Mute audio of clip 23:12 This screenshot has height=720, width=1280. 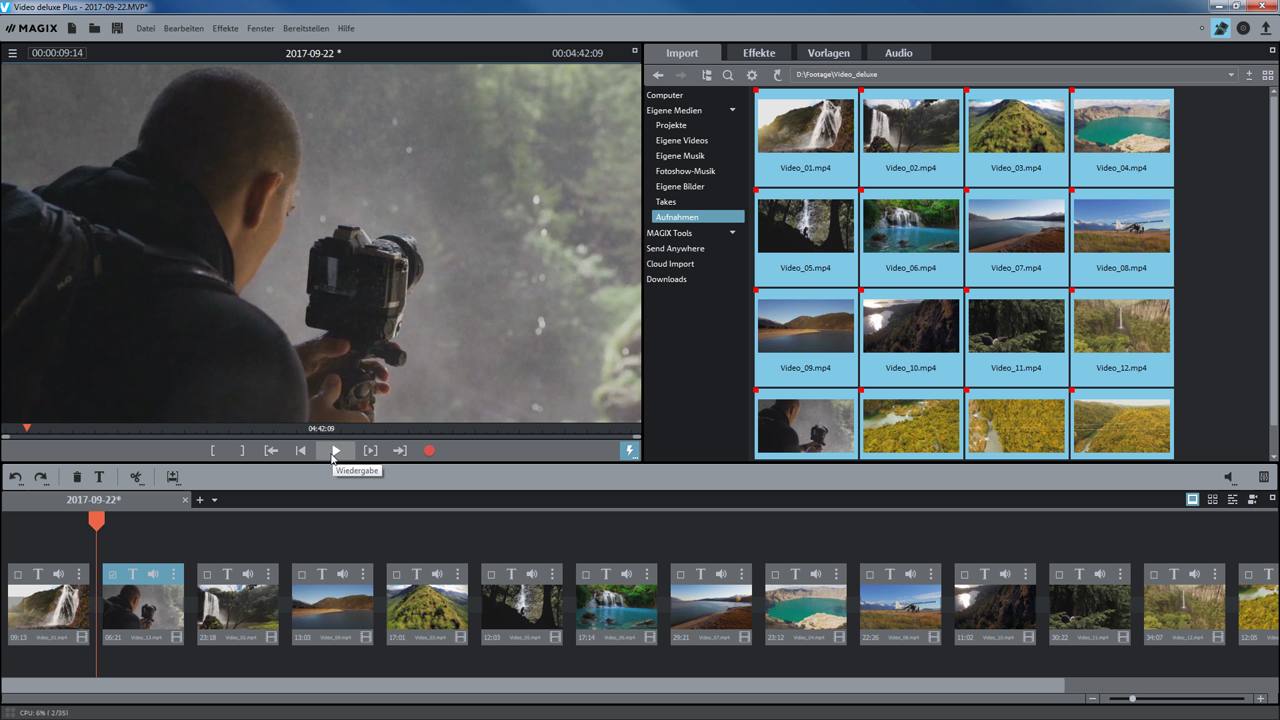pos(815,575)
